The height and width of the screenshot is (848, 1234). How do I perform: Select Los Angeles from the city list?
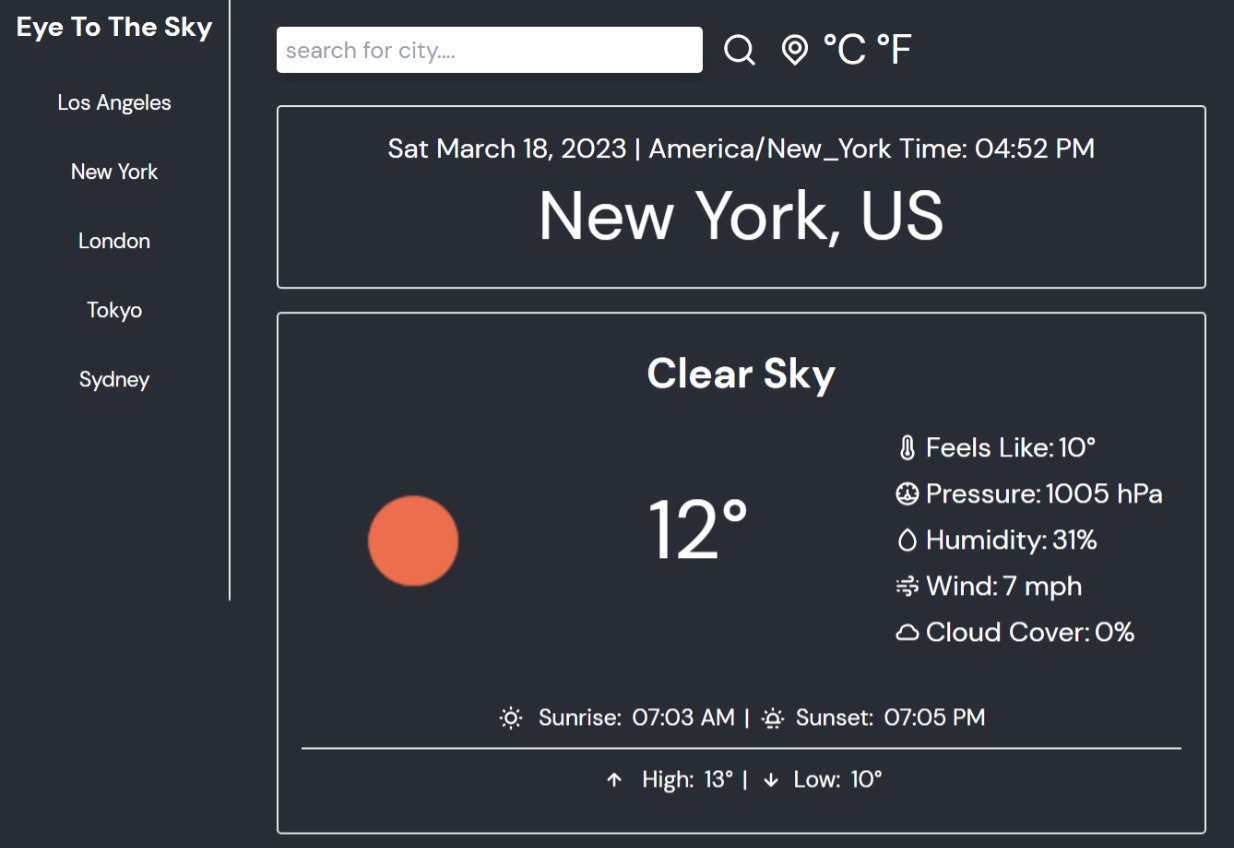[114, 103]
